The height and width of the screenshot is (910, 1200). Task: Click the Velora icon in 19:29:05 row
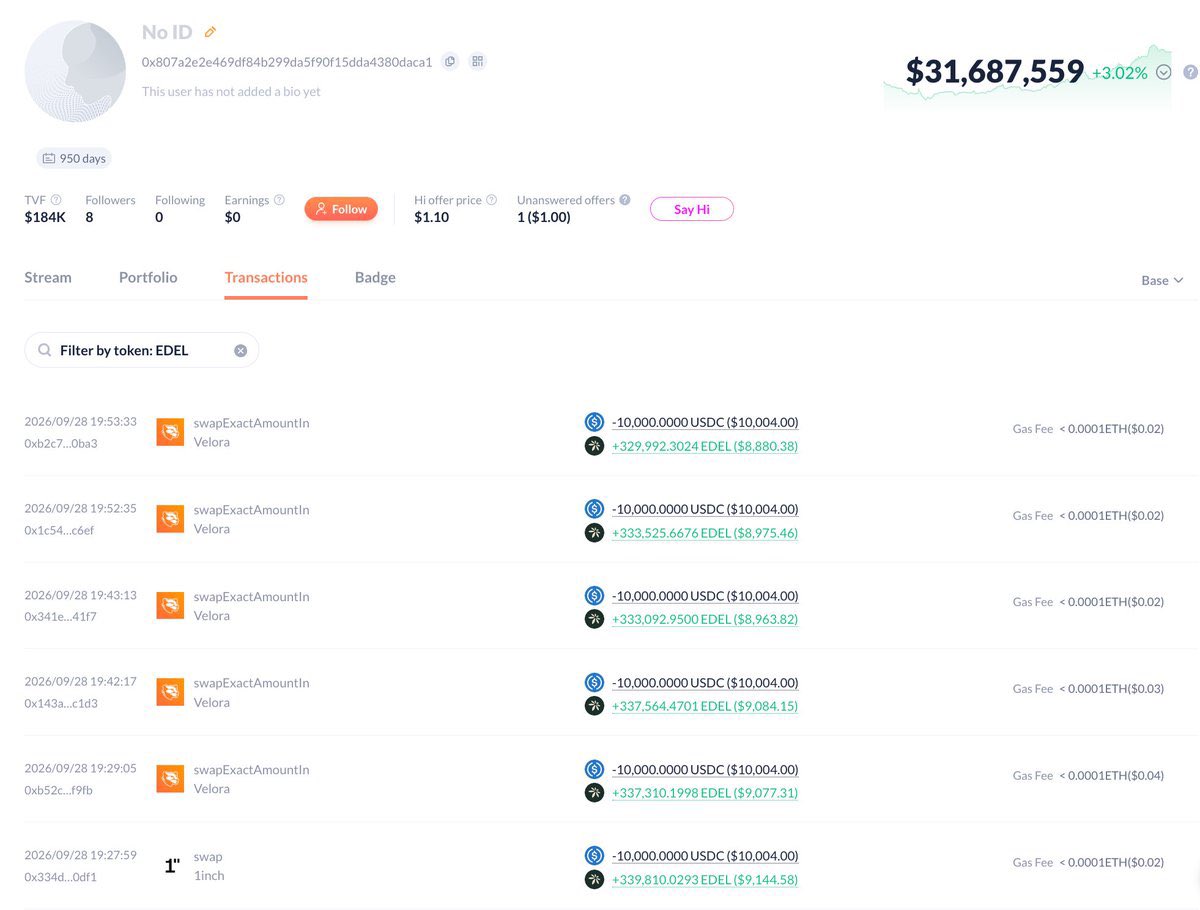pos(170,779)
